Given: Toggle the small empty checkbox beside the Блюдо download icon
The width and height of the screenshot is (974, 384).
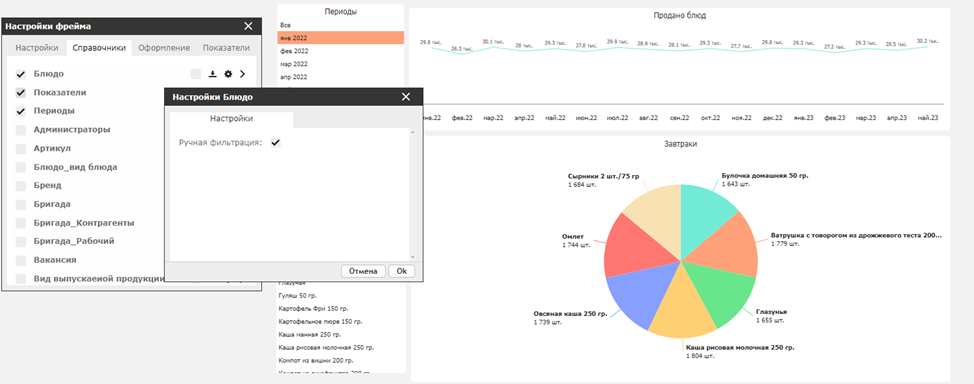Looking at the screenshot, I should point(196,74).
